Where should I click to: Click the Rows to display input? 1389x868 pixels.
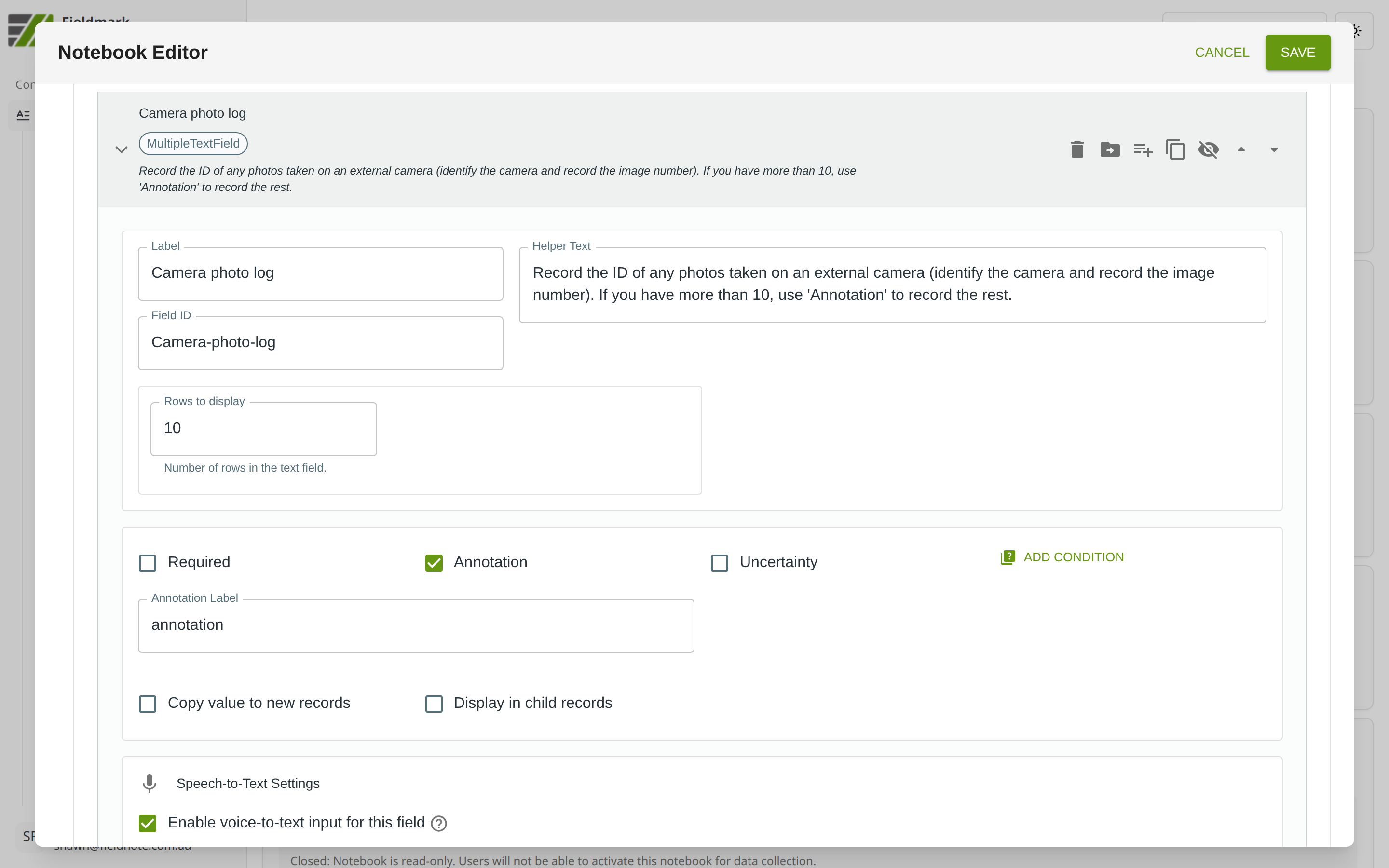click(263, 428)
